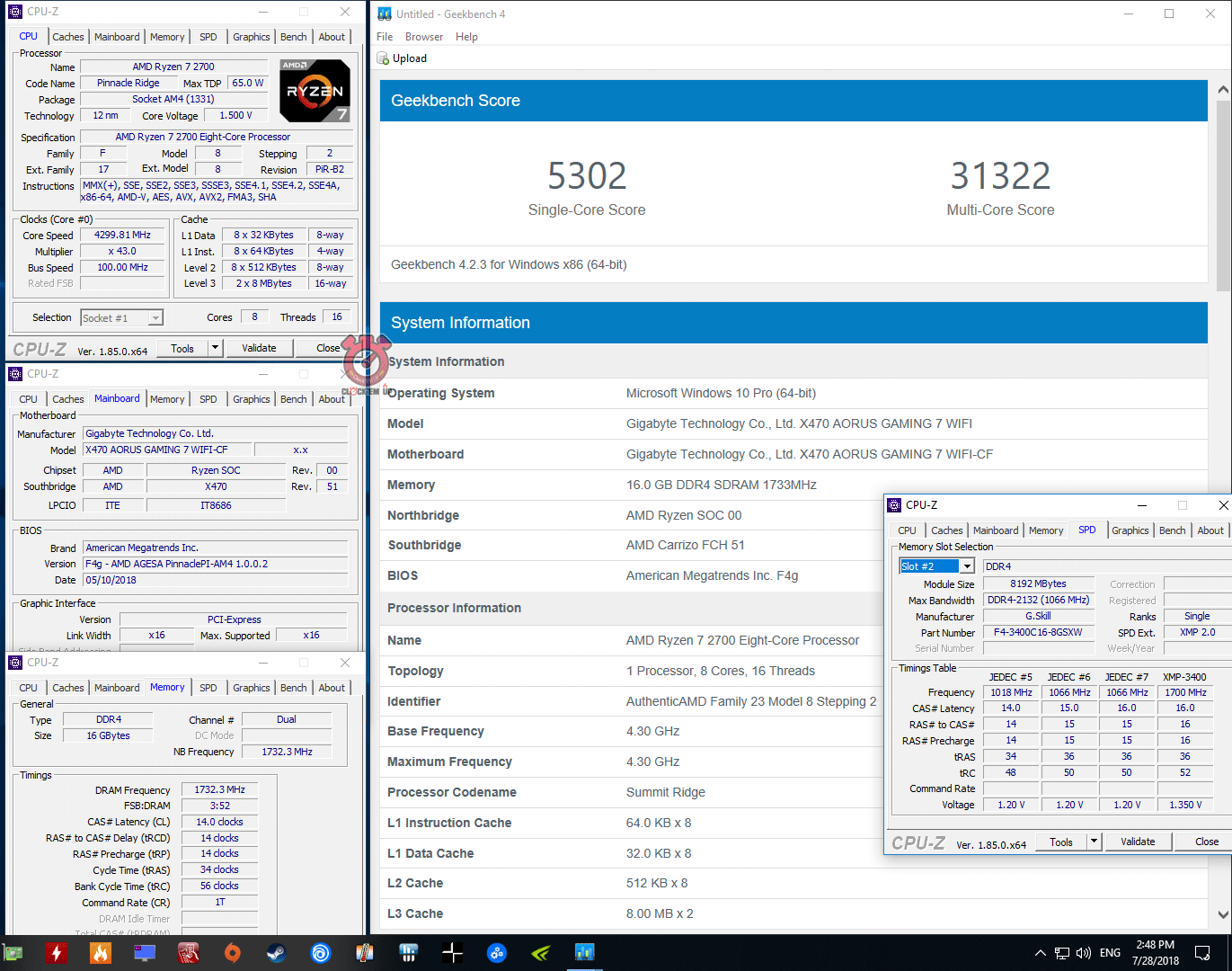Open the Tools dropdown arrow in SPD window
1232x971 pixels.
click(x=1094, y=842)
